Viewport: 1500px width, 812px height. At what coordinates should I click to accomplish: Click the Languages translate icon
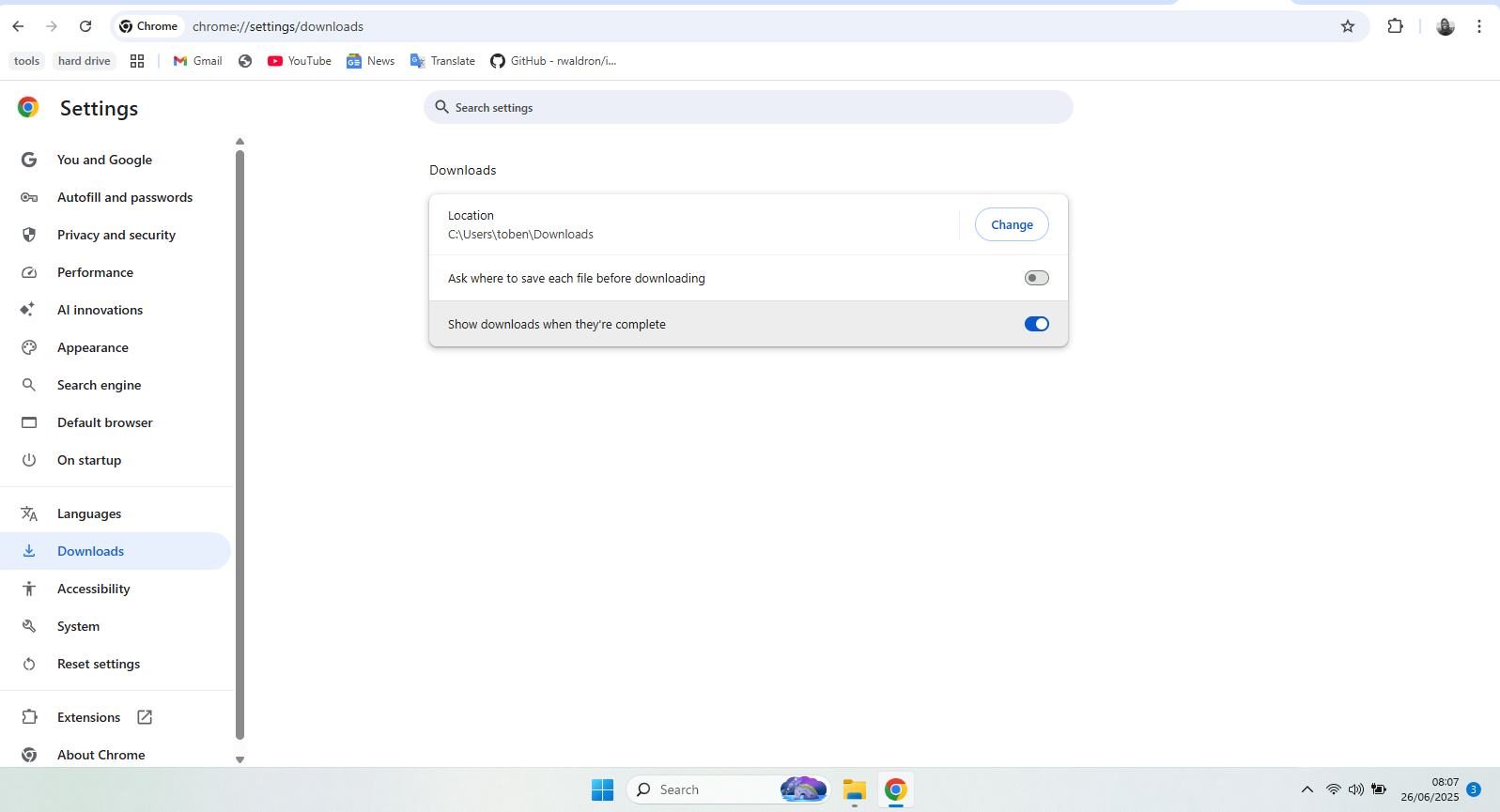click(29, 513)
